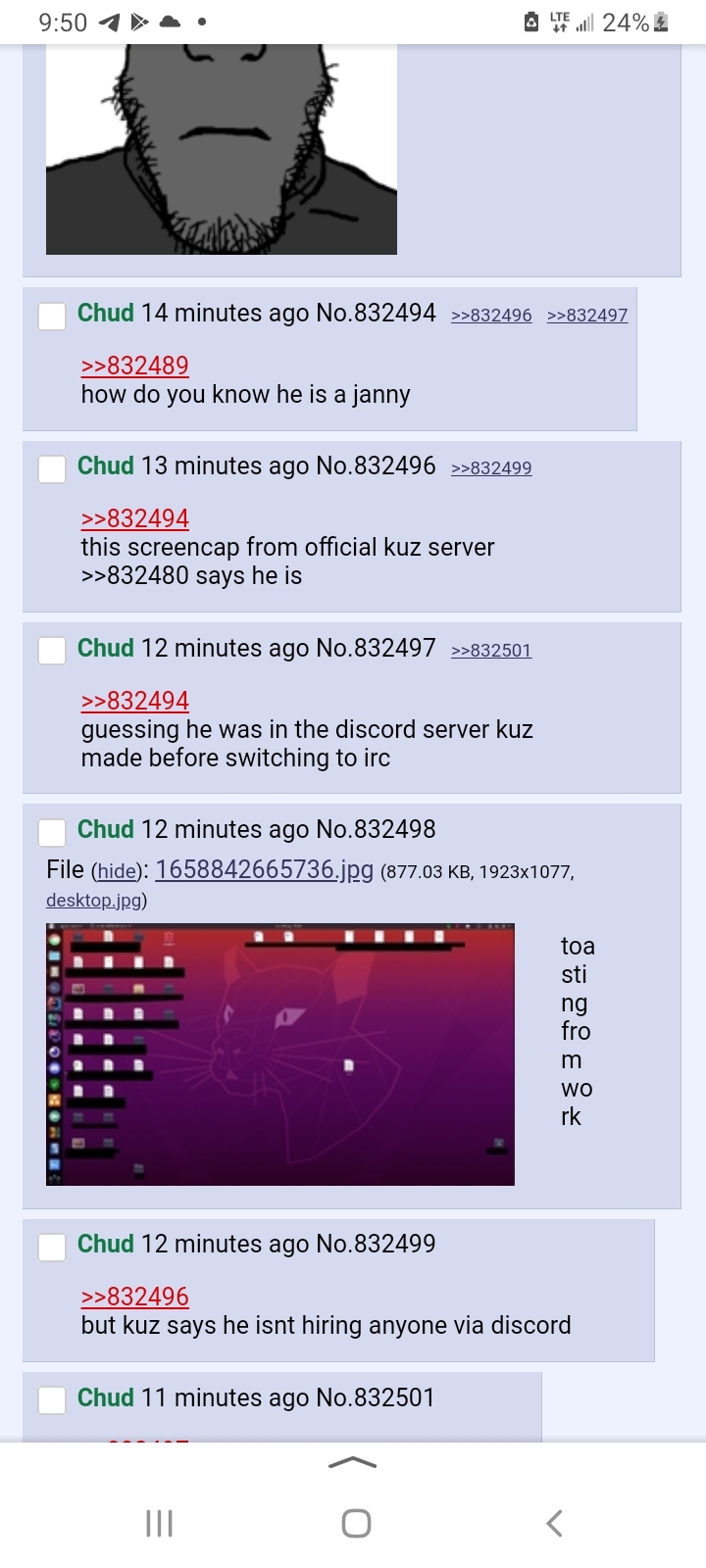Open the desktop.jpg original filename link
The image size is (706, 1568).
click(x=93, y=900)
